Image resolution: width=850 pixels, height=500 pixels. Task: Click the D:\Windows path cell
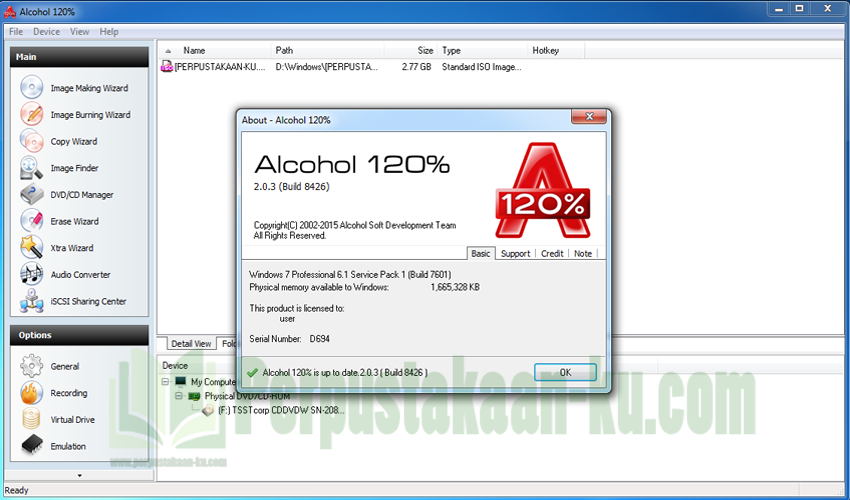[x=326, y=67]
